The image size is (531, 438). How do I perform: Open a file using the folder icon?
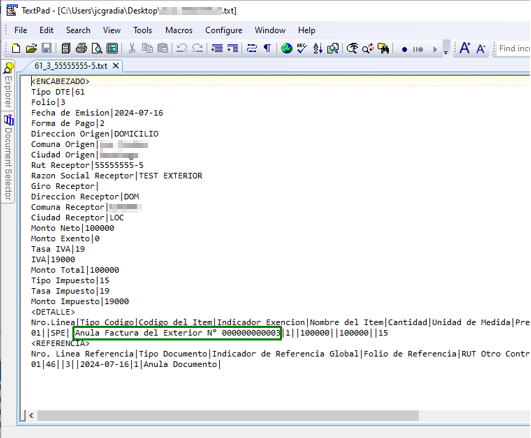31,48
